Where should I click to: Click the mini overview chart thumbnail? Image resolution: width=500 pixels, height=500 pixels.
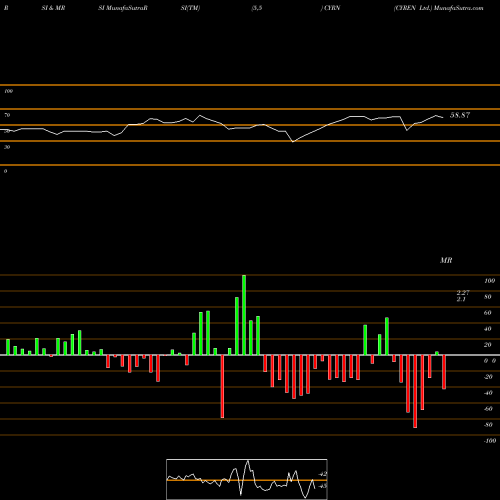pyautogui.click(x=247, y=479)
